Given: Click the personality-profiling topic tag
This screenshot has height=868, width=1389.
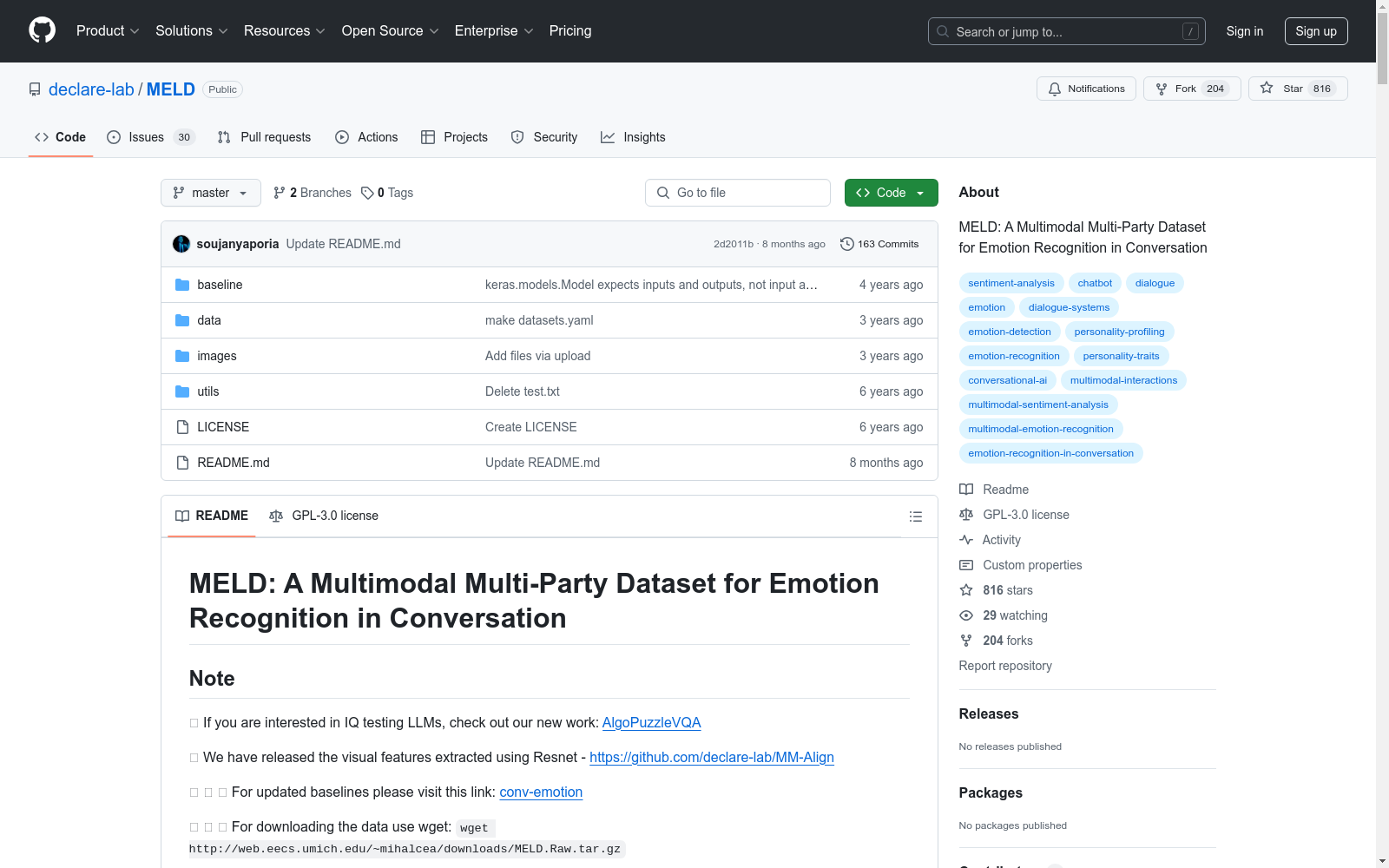Looking at the screenshot, I should click(x=1119, y=332).
